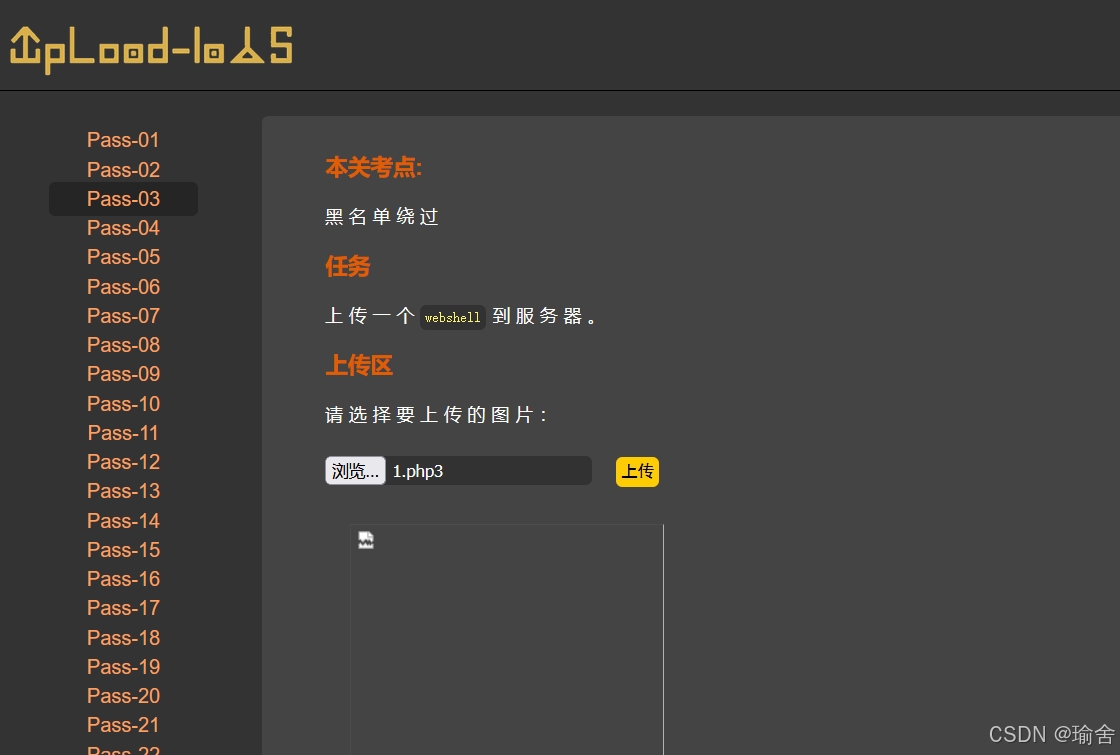Click the webshell code tag
Screen dimensions: 1120x755
pyautogui.click(x=452, y=317)
